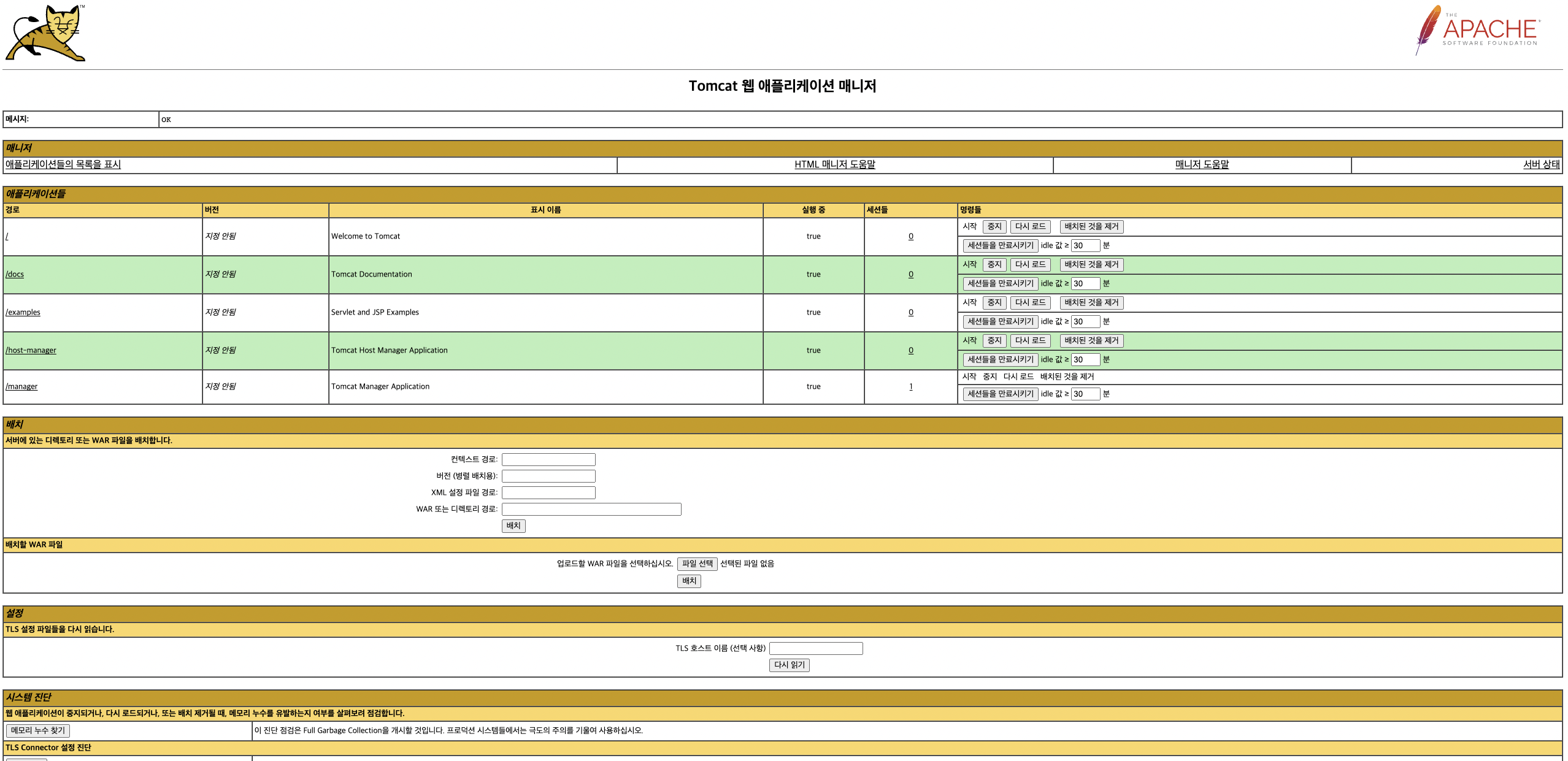Click the Apache Software Foundation logo

coord(1478,31)
